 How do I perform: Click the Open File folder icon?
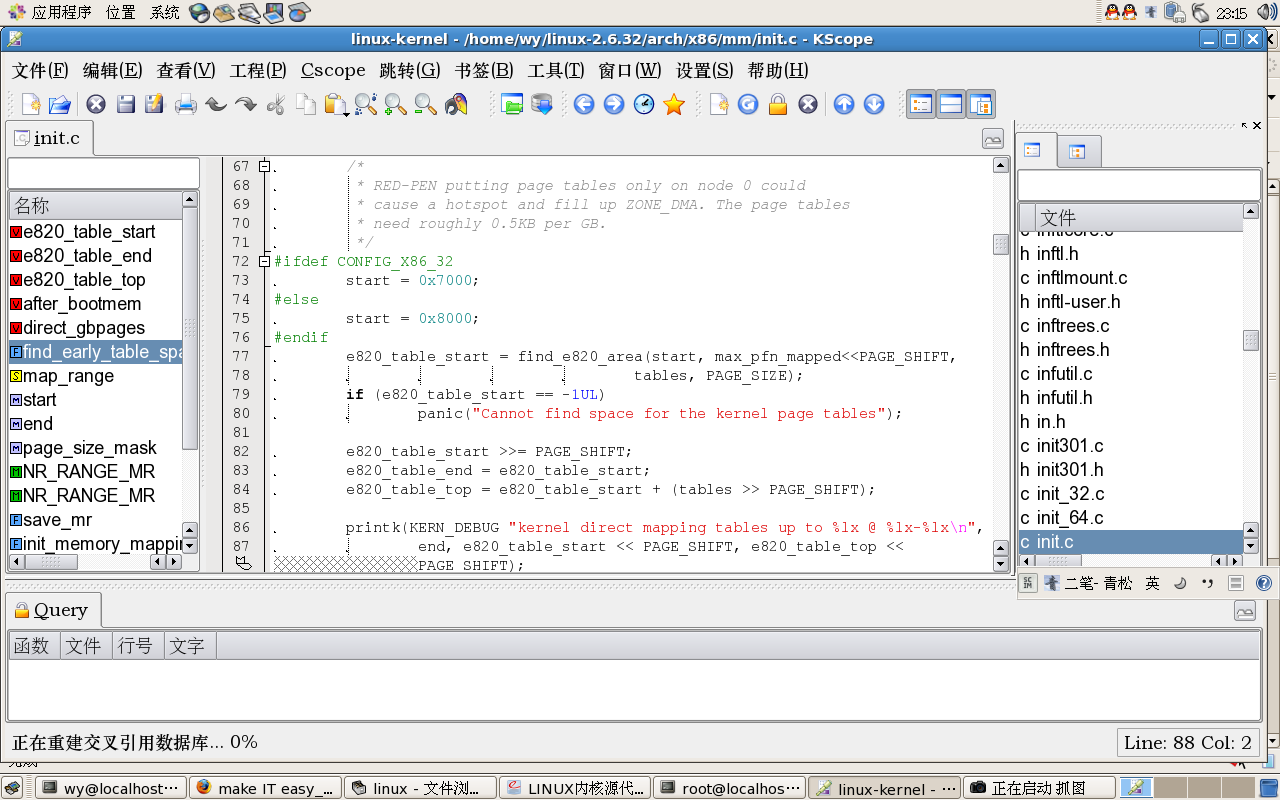[60, 104]
